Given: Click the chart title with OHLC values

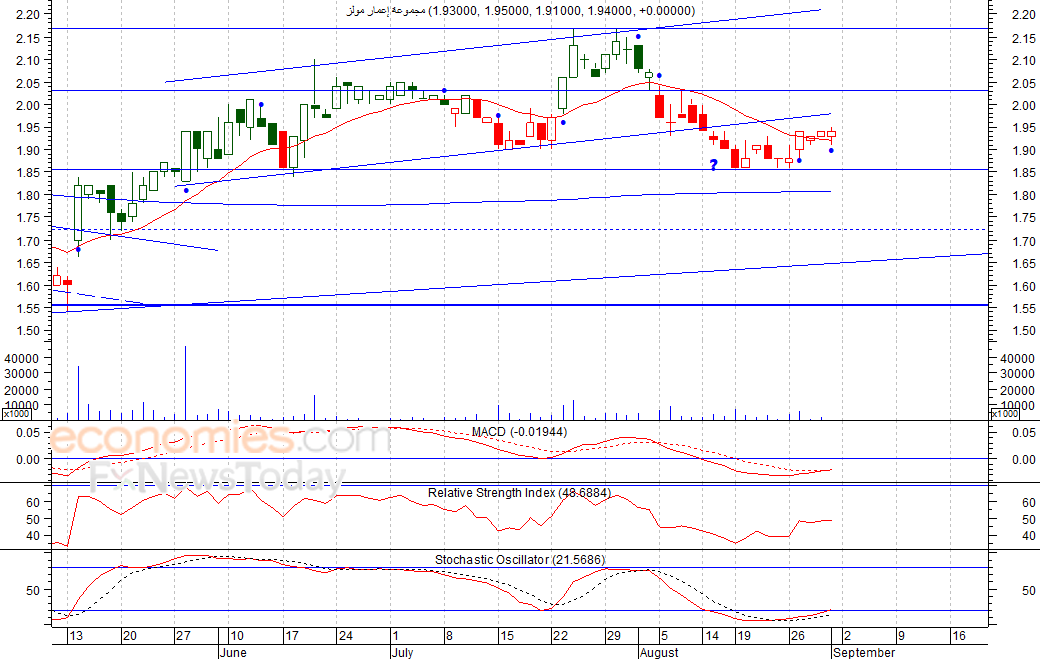Looking at the screenshot, I should [x=521, y=11].
